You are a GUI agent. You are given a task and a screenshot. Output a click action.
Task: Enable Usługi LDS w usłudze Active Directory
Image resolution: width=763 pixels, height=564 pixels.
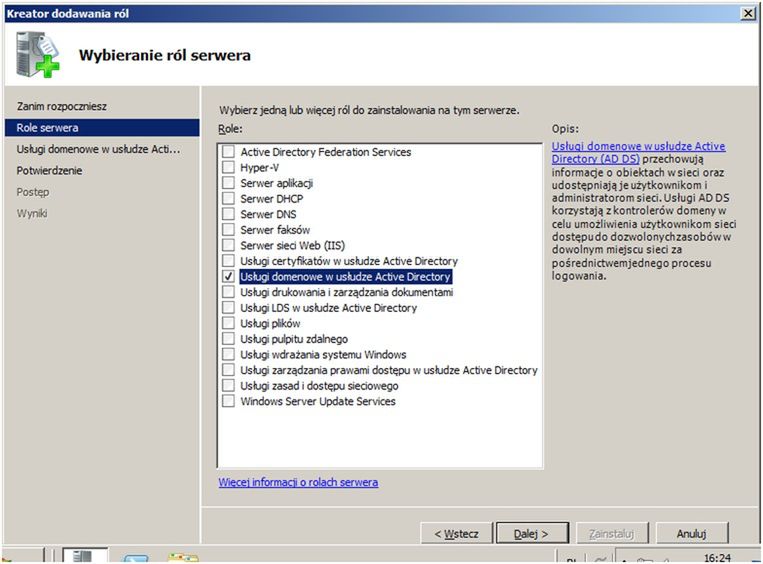[228, 308]
